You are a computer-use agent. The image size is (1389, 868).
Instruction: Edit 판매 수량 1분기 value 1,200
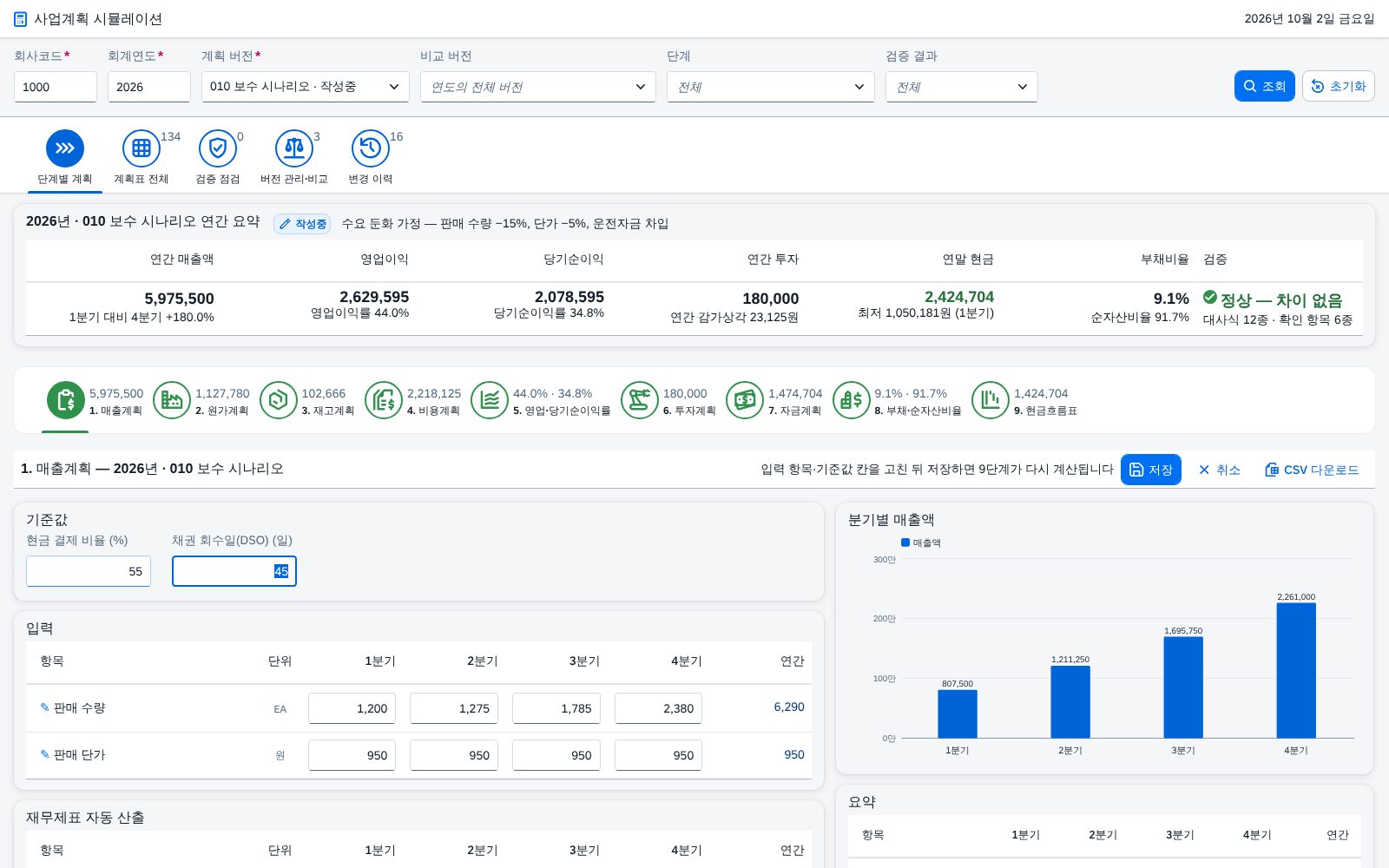[352, 708]
